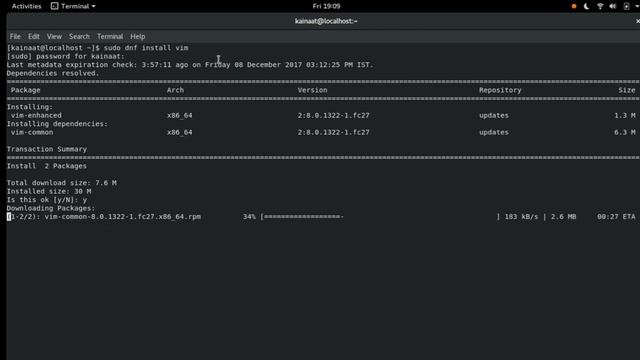The width and height of the screenshot is (640, 360).
Task: Click the 'vim-common' package name in the dependencies list
Action: (32, 132)
